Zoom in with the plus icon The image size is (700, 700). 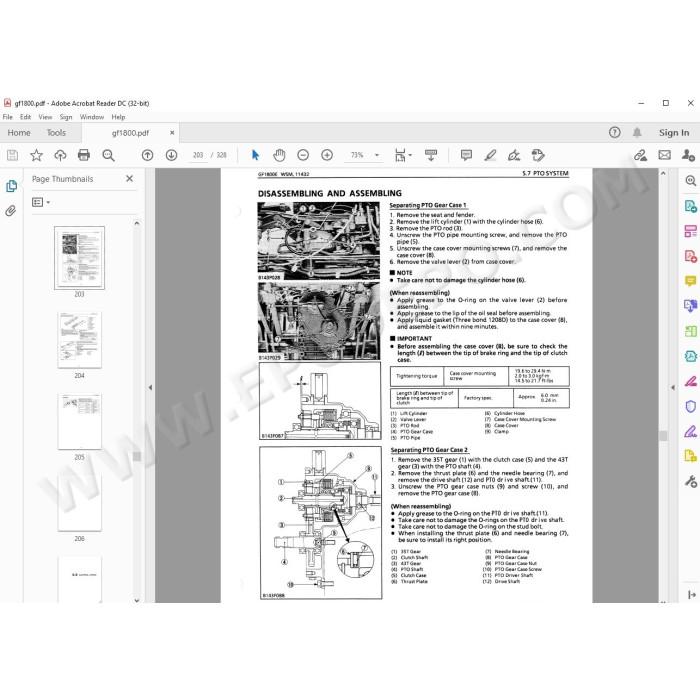coord(327,155)
